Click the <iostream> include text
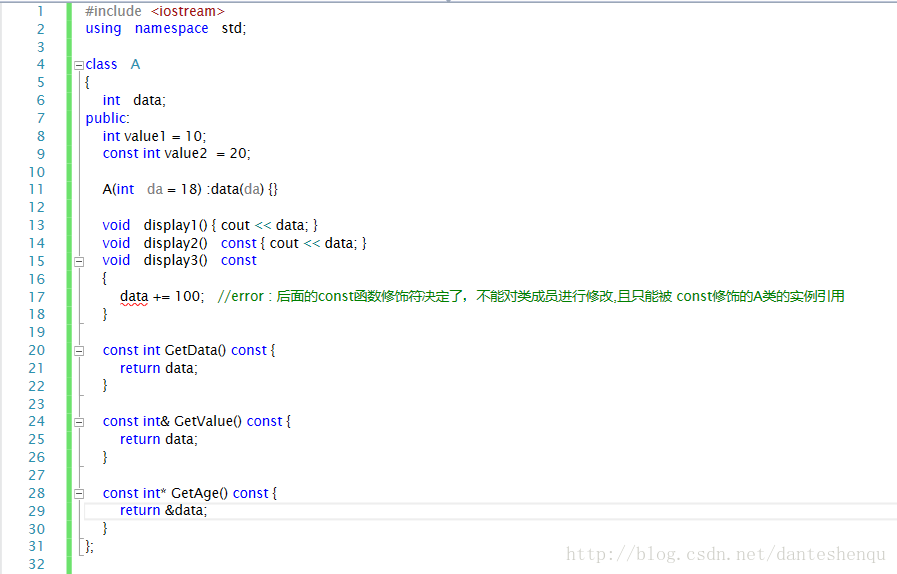Image resolution: width=897 pixels, height=574 pixels. 188,11
